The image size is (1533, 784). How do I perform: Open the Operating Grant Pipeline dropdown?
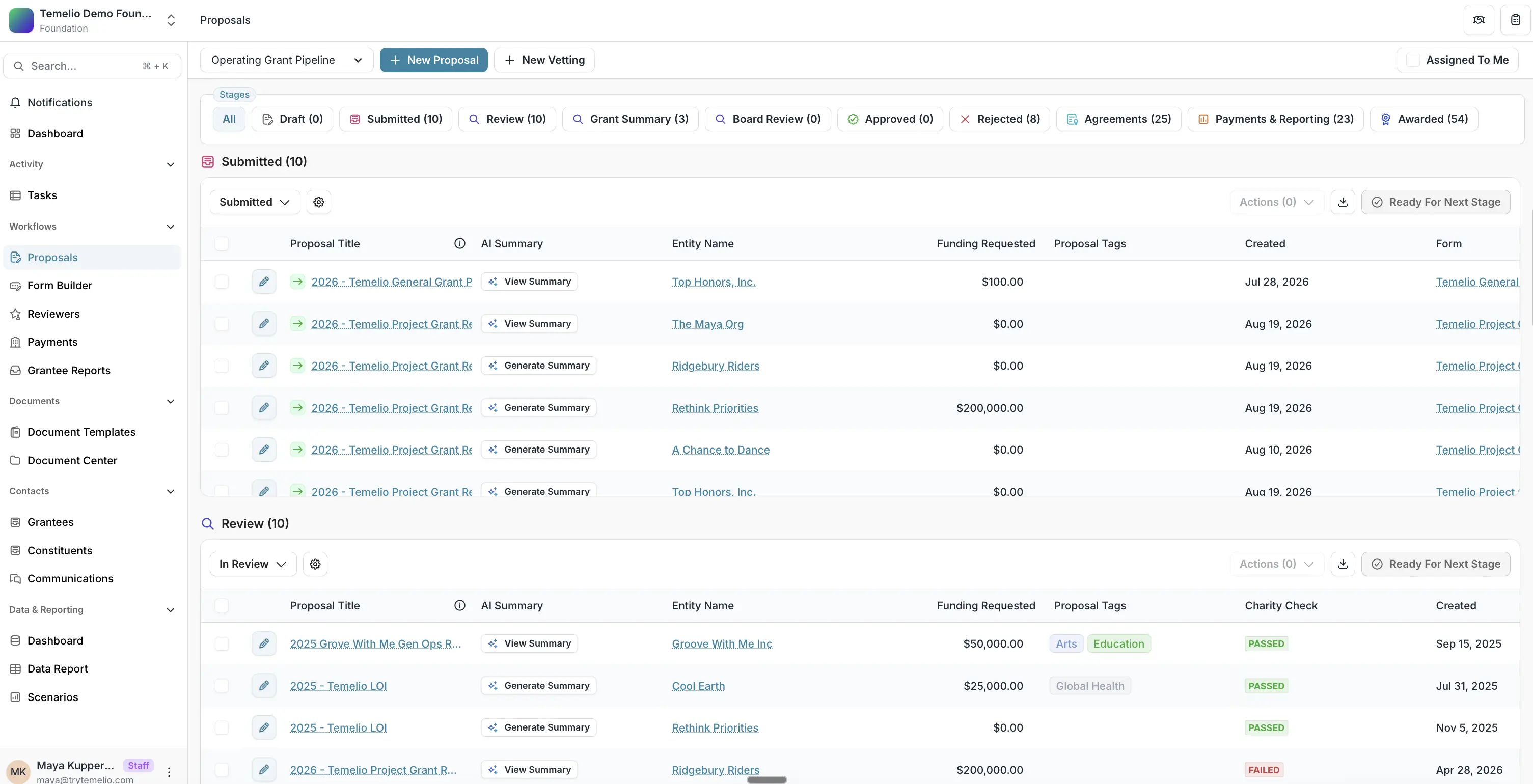point(287,60)
